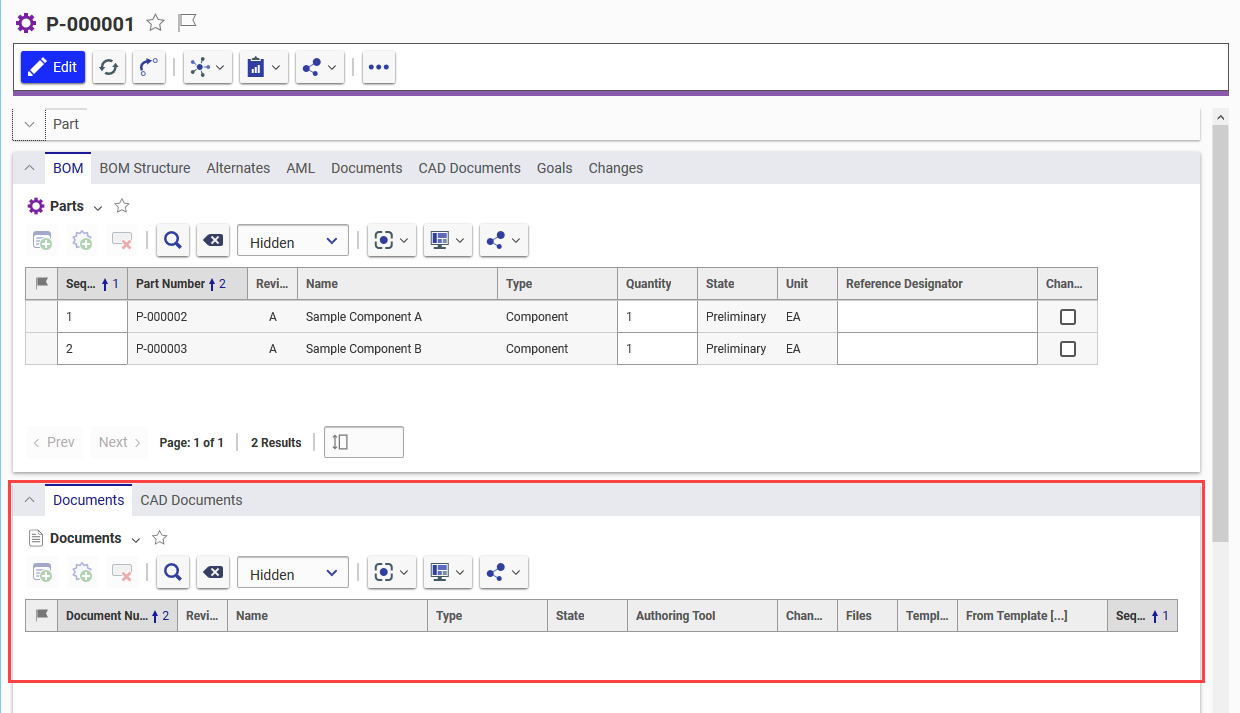Open the CAD Documents tab in upper tab bar
The width and height of the screenshot is (1240, 713).
coord(469,168)
